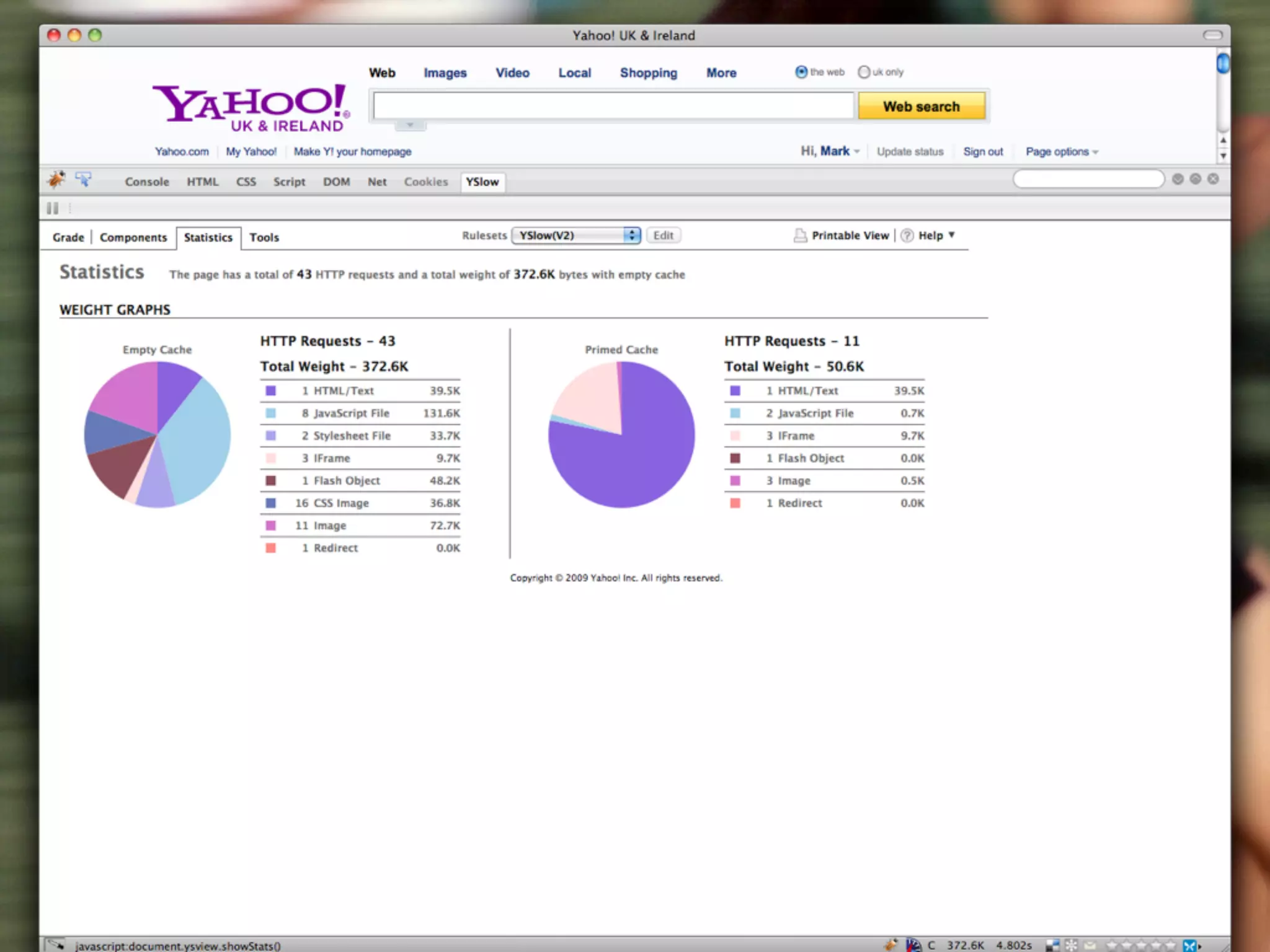Switch to the Components tab

133,237
